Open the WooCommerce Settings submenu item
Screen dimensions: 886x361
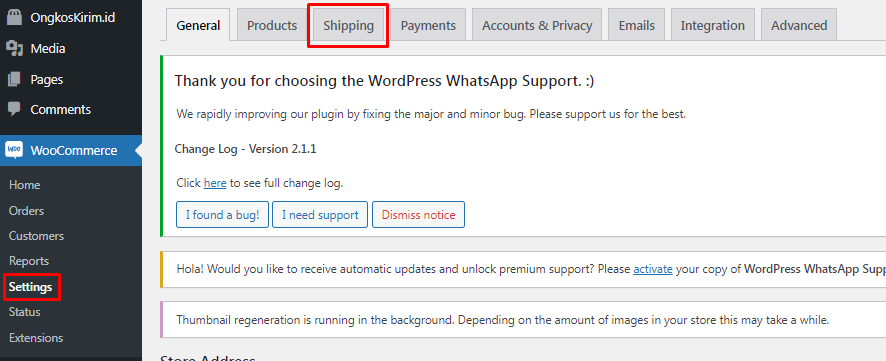tap(31, 287)
